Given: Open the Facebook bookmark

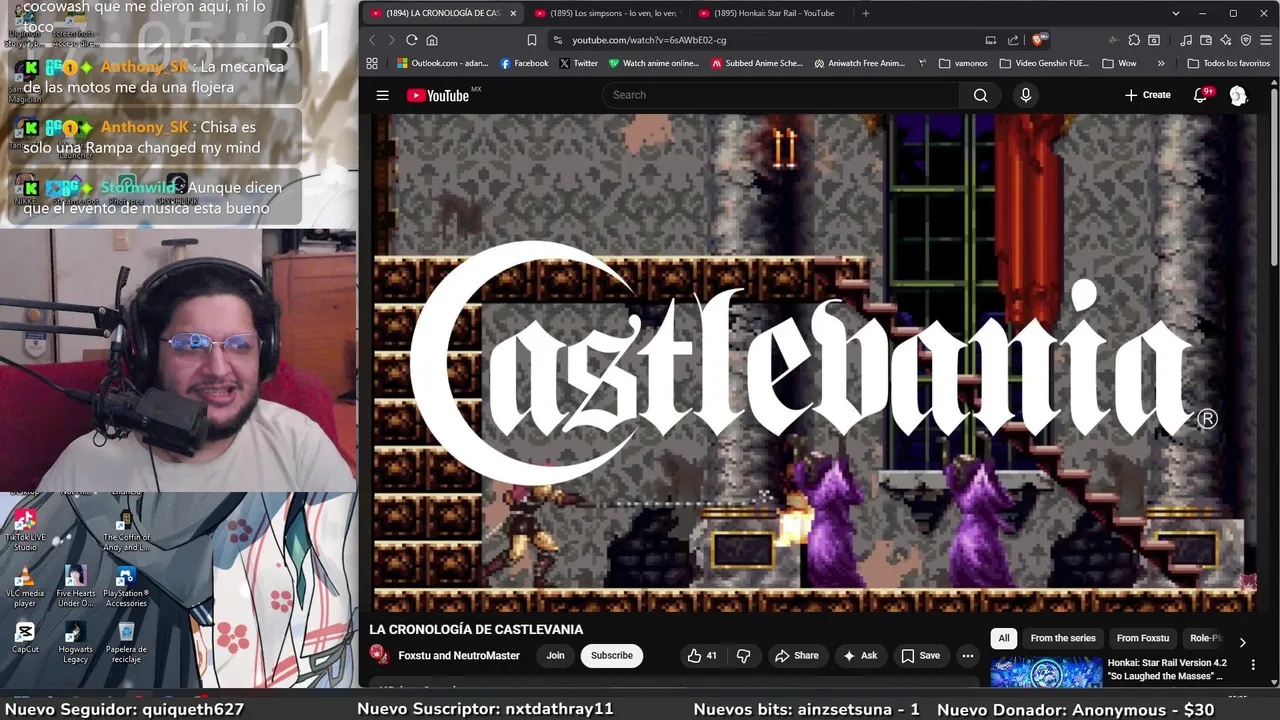Looking at the screenshot, I should click(x=524, y=63).
